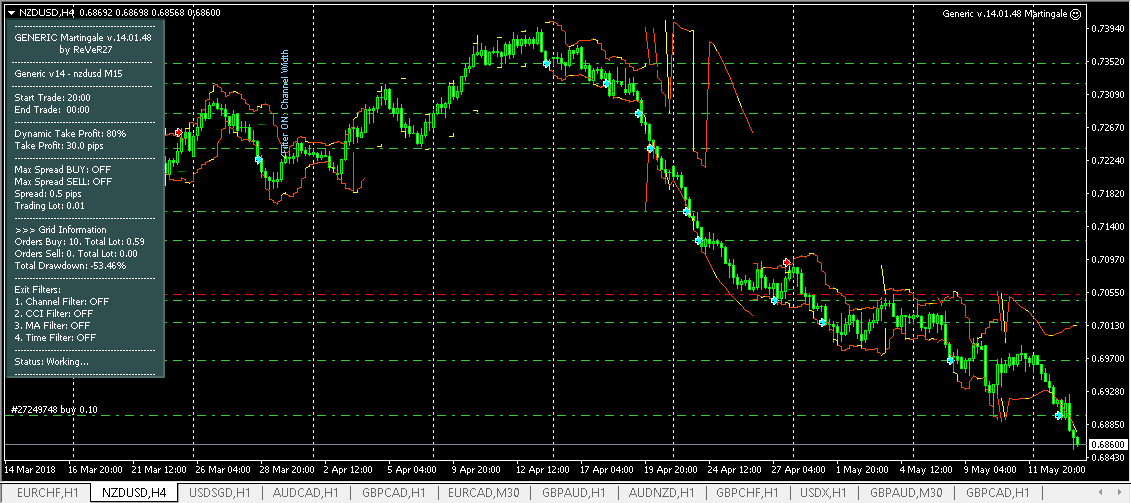Click the red trade arrow near 21 Mar
Viewport: 1131px width, 503px height.
pyautogui.click(x=178, y=133)
